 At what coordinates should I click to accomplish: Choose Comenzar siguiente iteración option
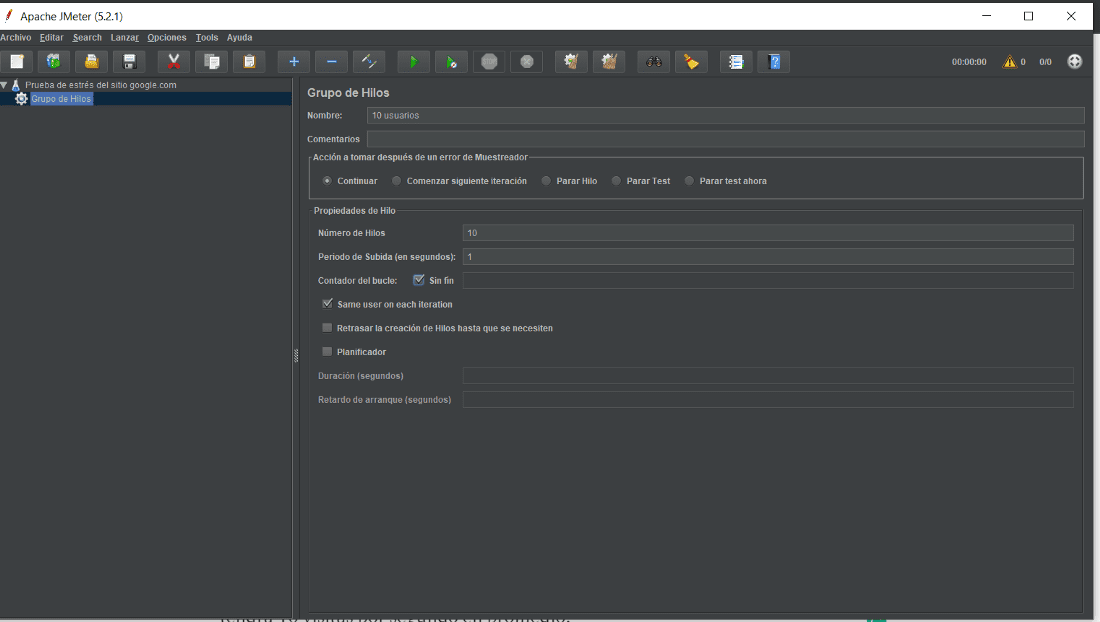(x=396, y=180)
